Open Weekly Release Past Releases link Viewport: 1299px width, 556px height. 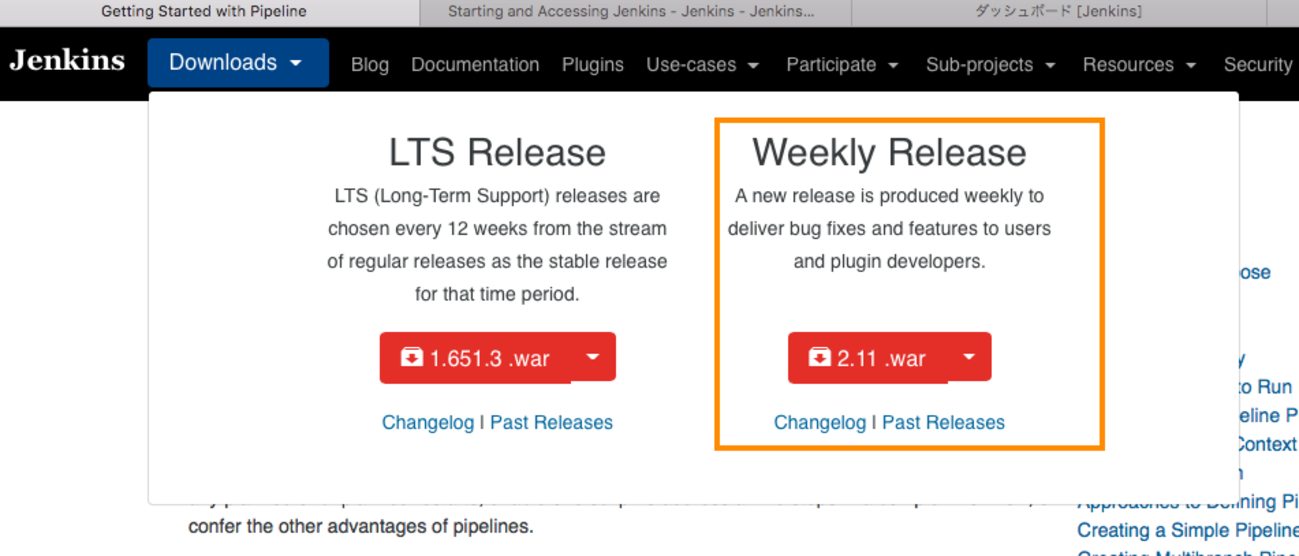943,423
